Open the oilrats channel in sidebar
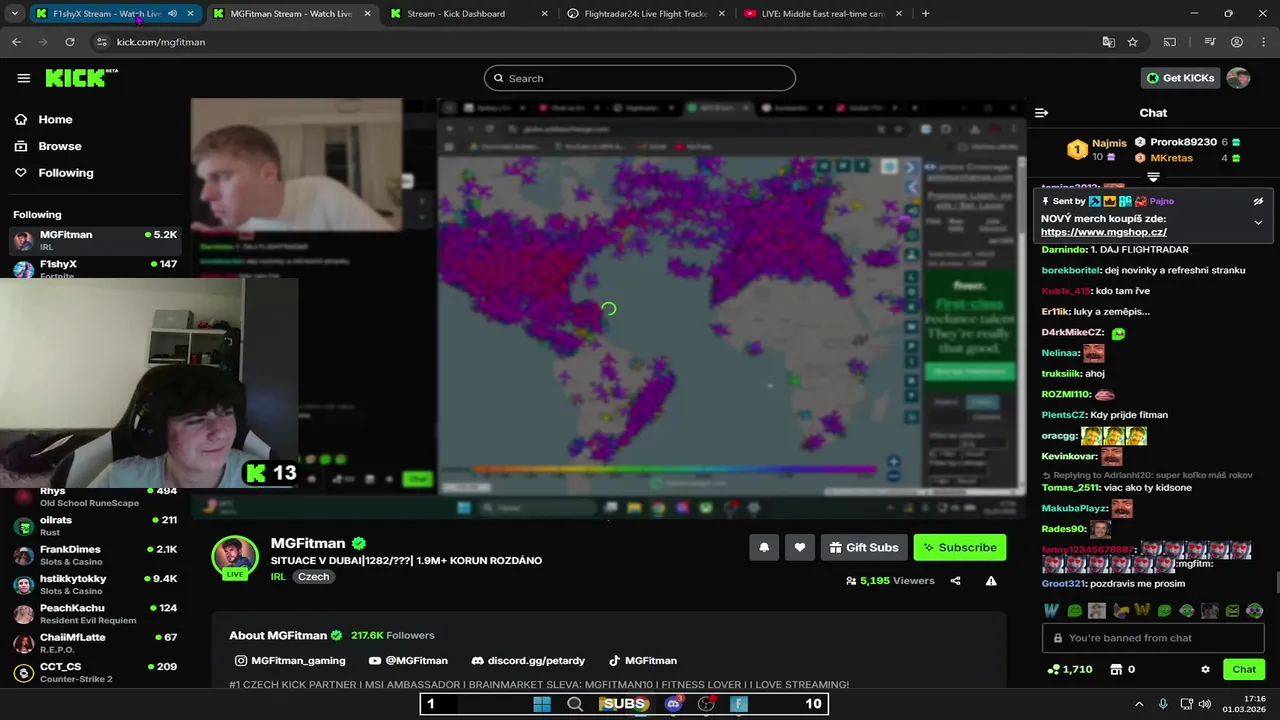The image size is (1280, 720). tap(95, 526)
